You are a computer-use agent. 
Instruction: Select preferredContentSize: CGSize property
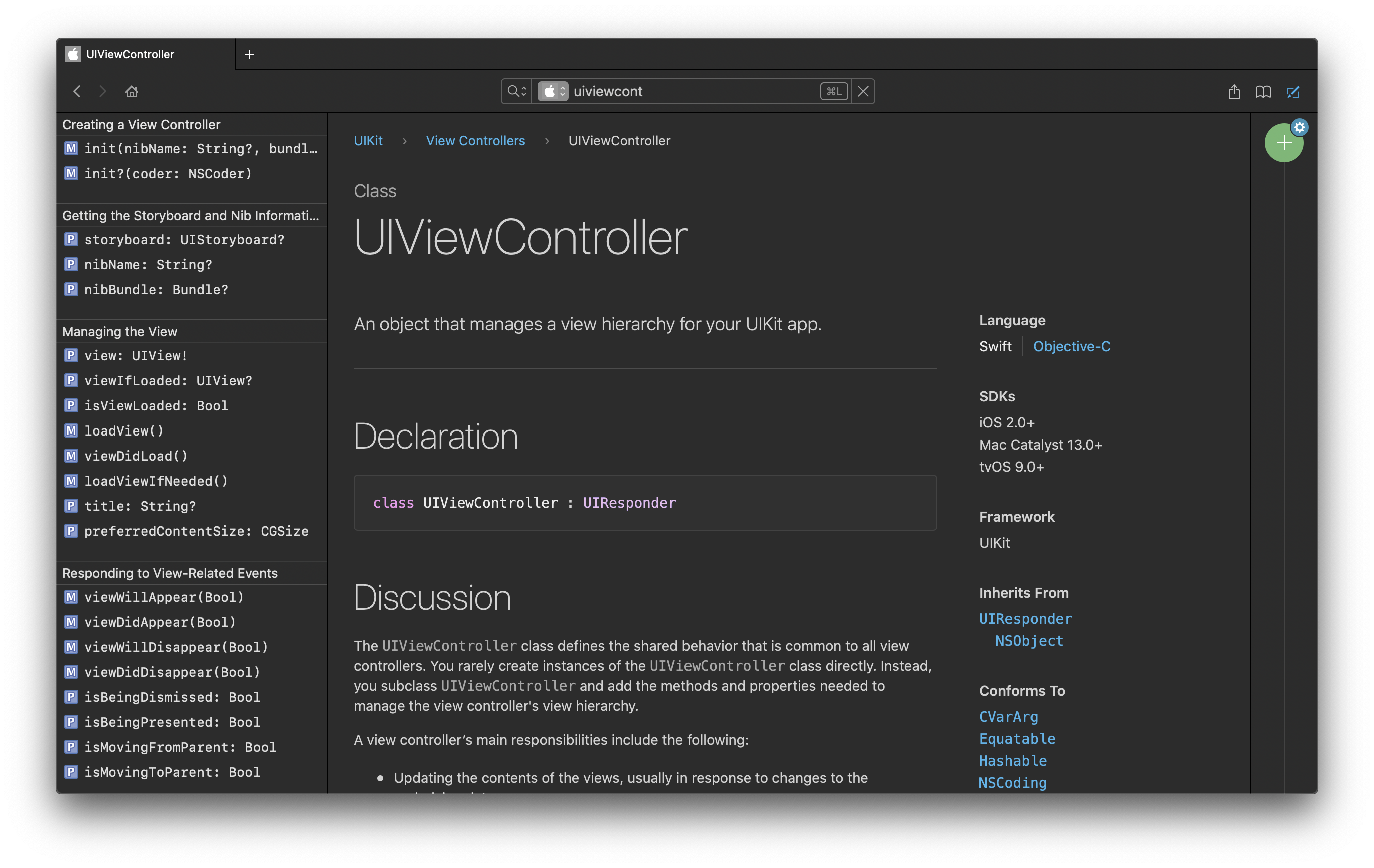[192, 532]
